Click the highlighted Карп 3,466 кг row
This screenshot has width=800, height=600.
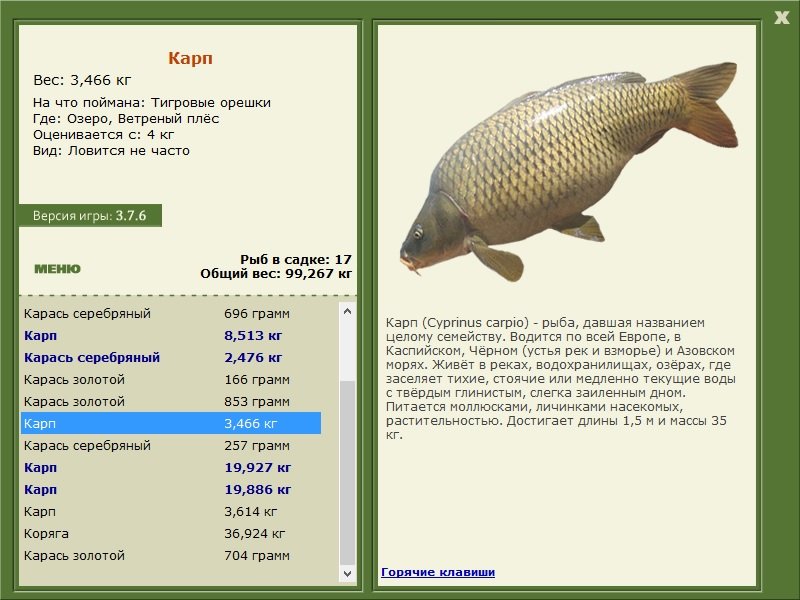[170, 424]
